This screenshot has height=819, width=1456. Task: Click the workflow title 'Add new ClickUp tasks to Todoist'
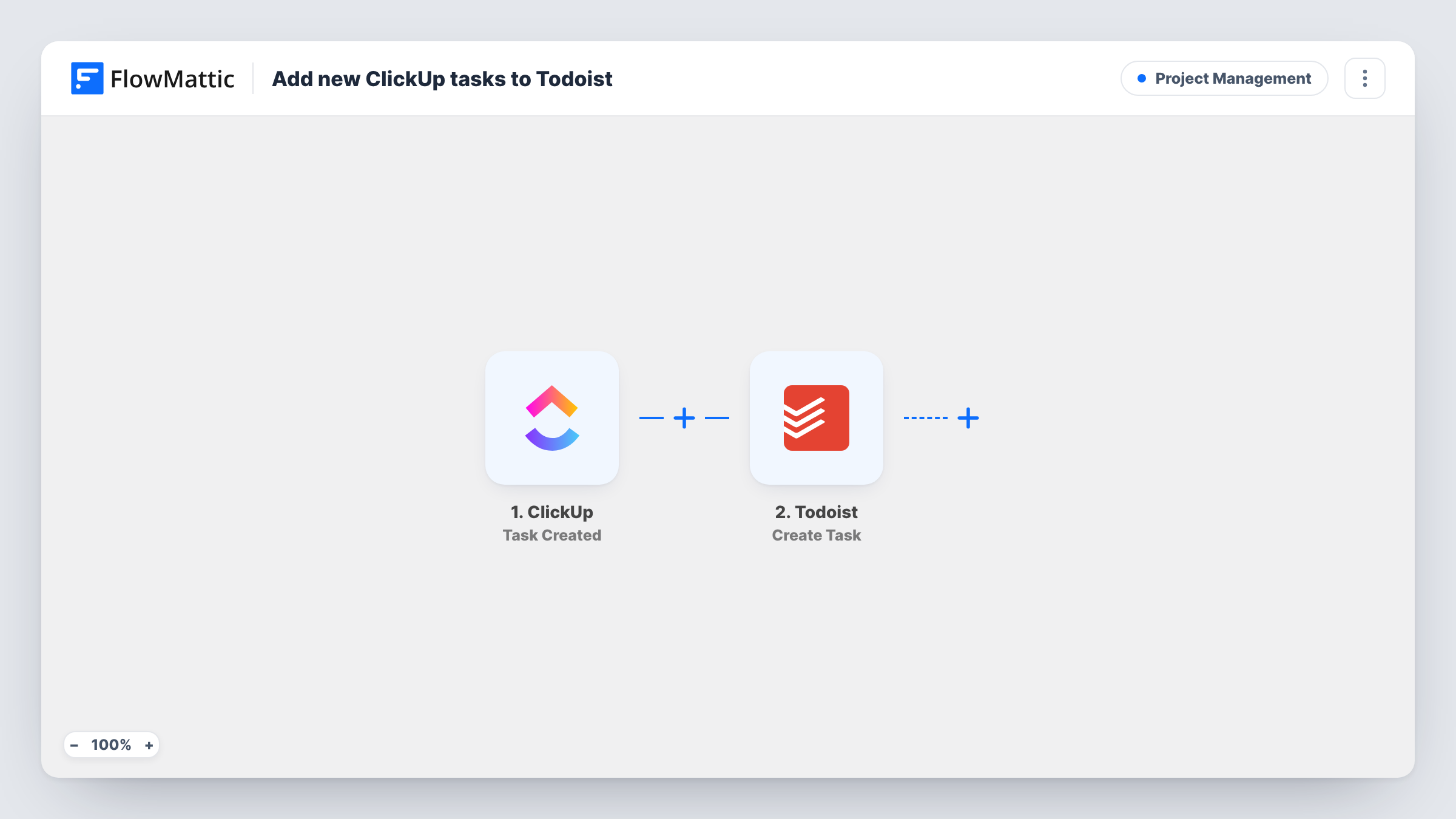click(442, 79)
